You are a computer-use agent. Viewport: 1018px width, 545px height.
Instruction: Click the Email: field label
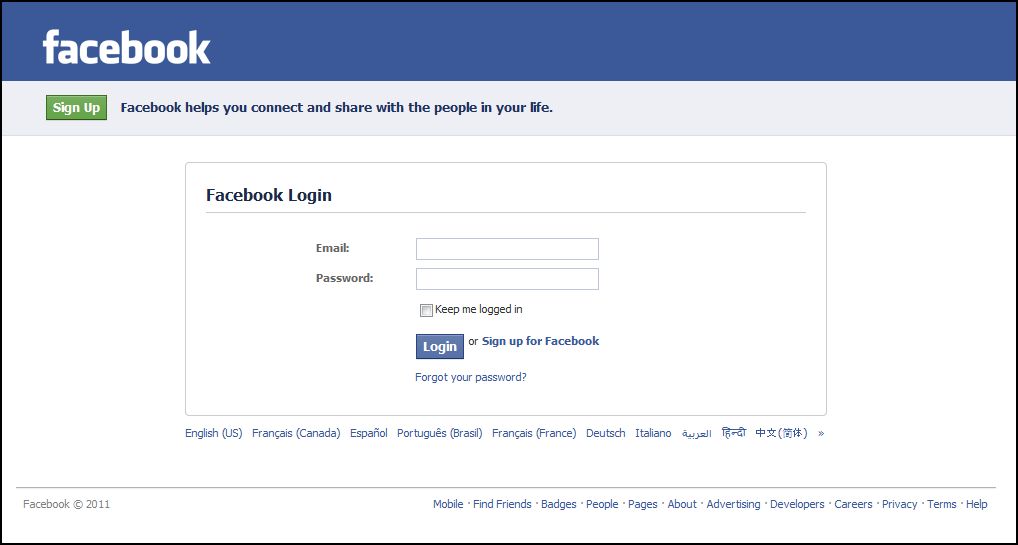click(332, 247)
